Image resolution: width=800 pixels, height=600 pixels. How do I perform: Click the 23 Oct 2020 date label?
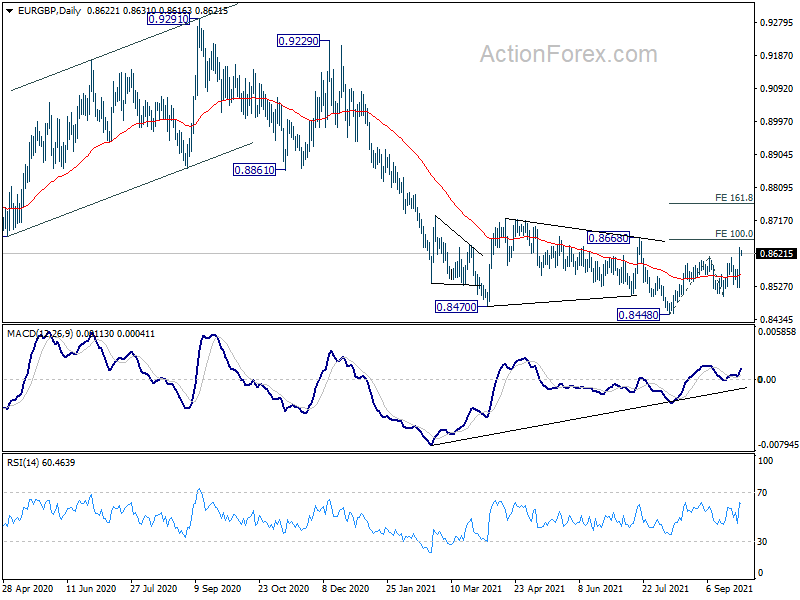click(x=283, y=588)
